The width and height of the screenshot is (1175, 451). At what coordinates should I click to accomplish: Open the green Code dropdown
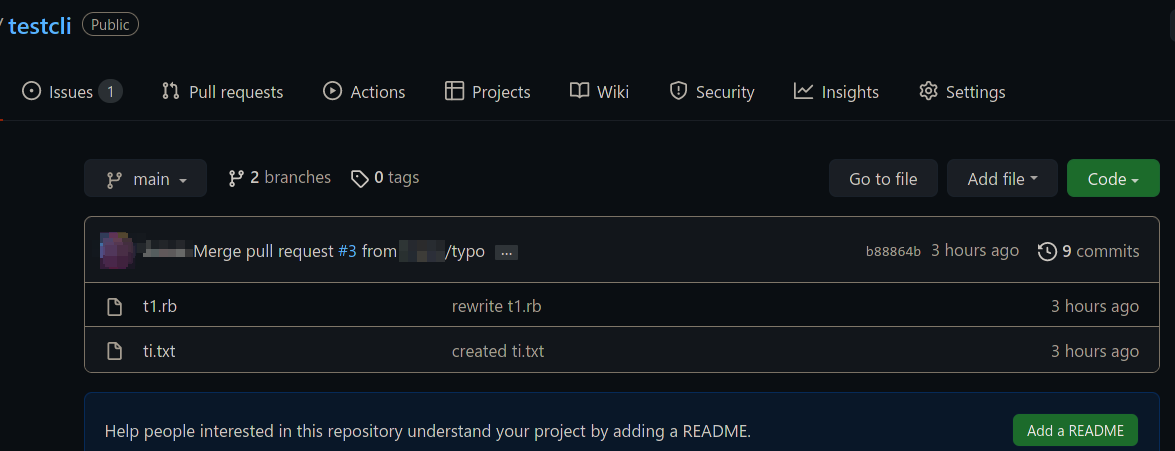point(1113,179)
